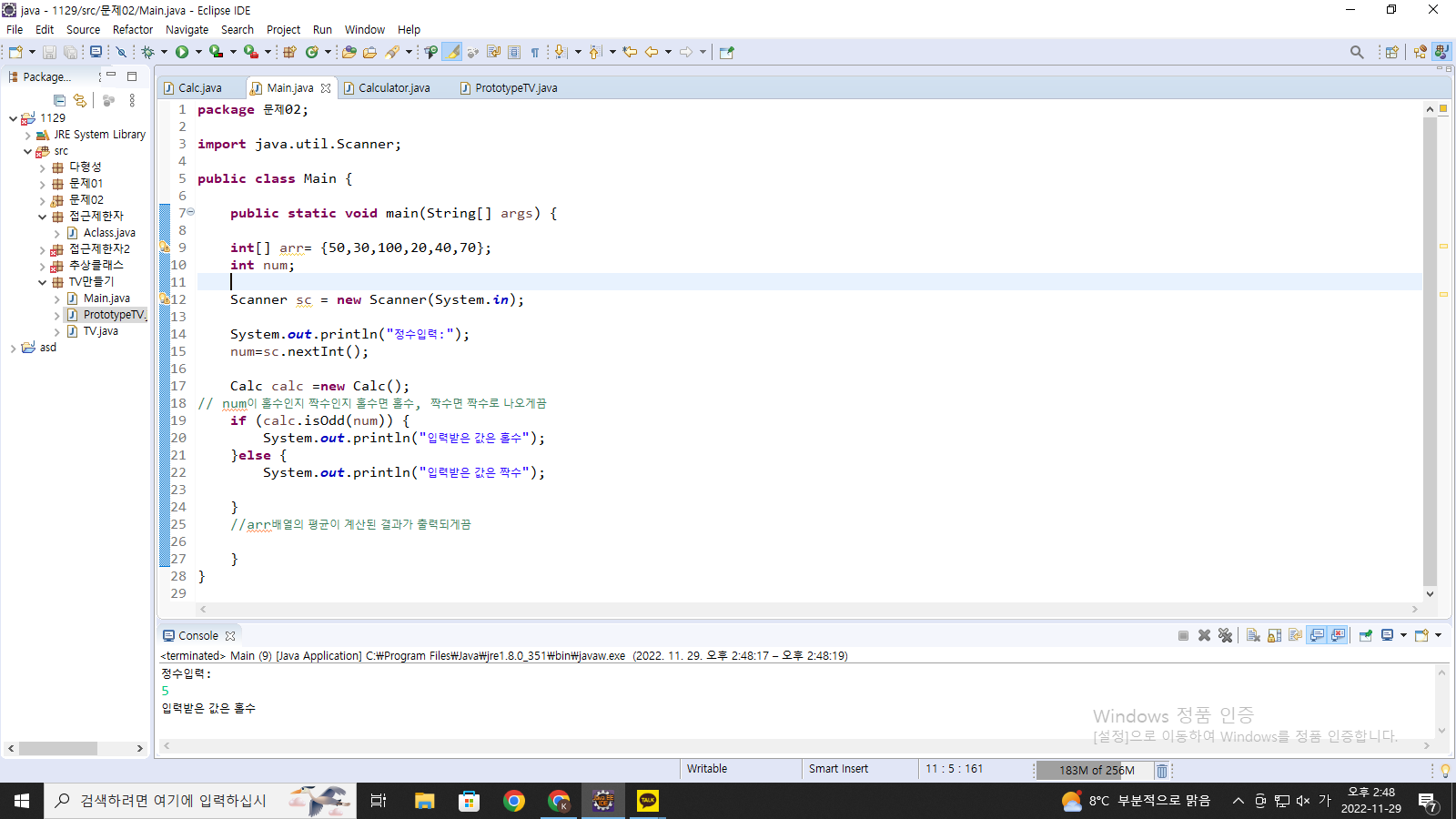The height and width of the screenshot is (819, 1456).
Task: Click the heap status memory bar
Action: (1096, 770)
